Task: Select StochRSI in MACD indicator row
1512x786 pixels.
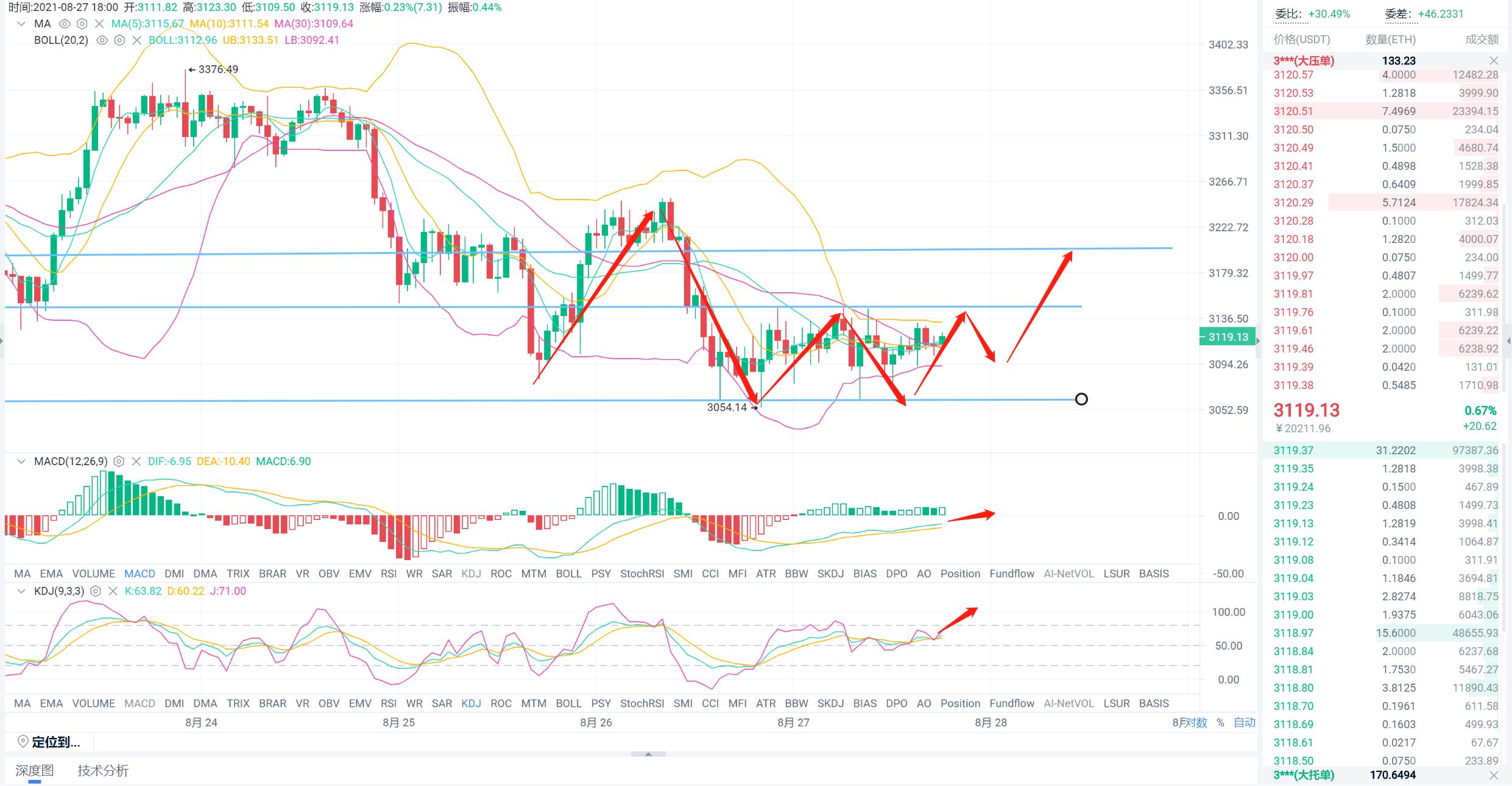Action: pyautogui.click(x=641, y=574)
